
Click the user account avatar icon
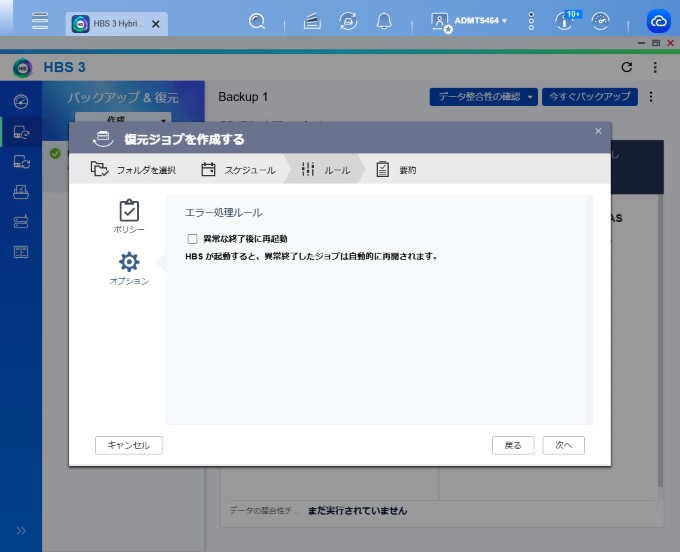pyautogui.click(x=441, y=22)
